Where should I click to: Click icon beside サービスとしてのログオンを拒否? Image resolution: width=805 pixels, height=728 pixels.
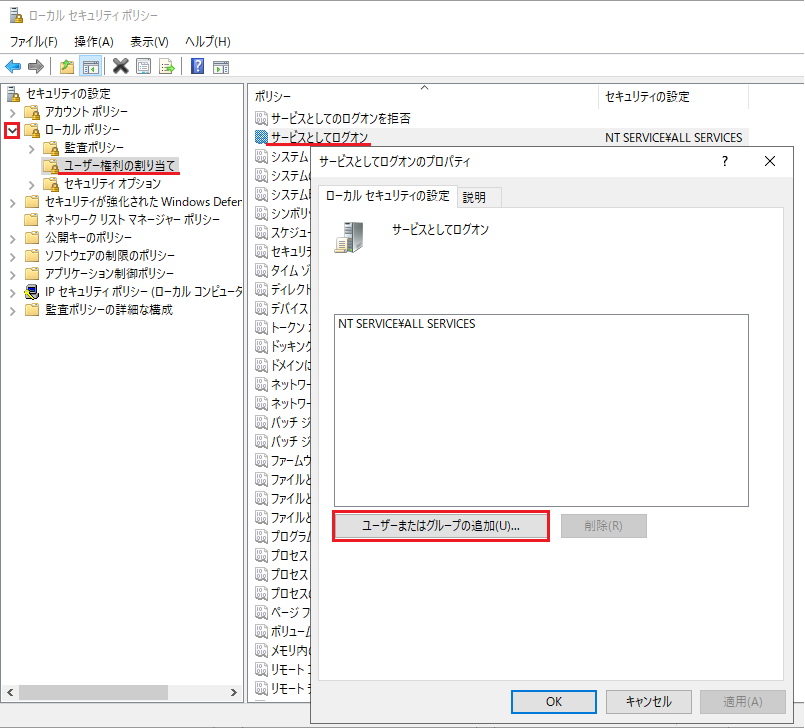261,118
